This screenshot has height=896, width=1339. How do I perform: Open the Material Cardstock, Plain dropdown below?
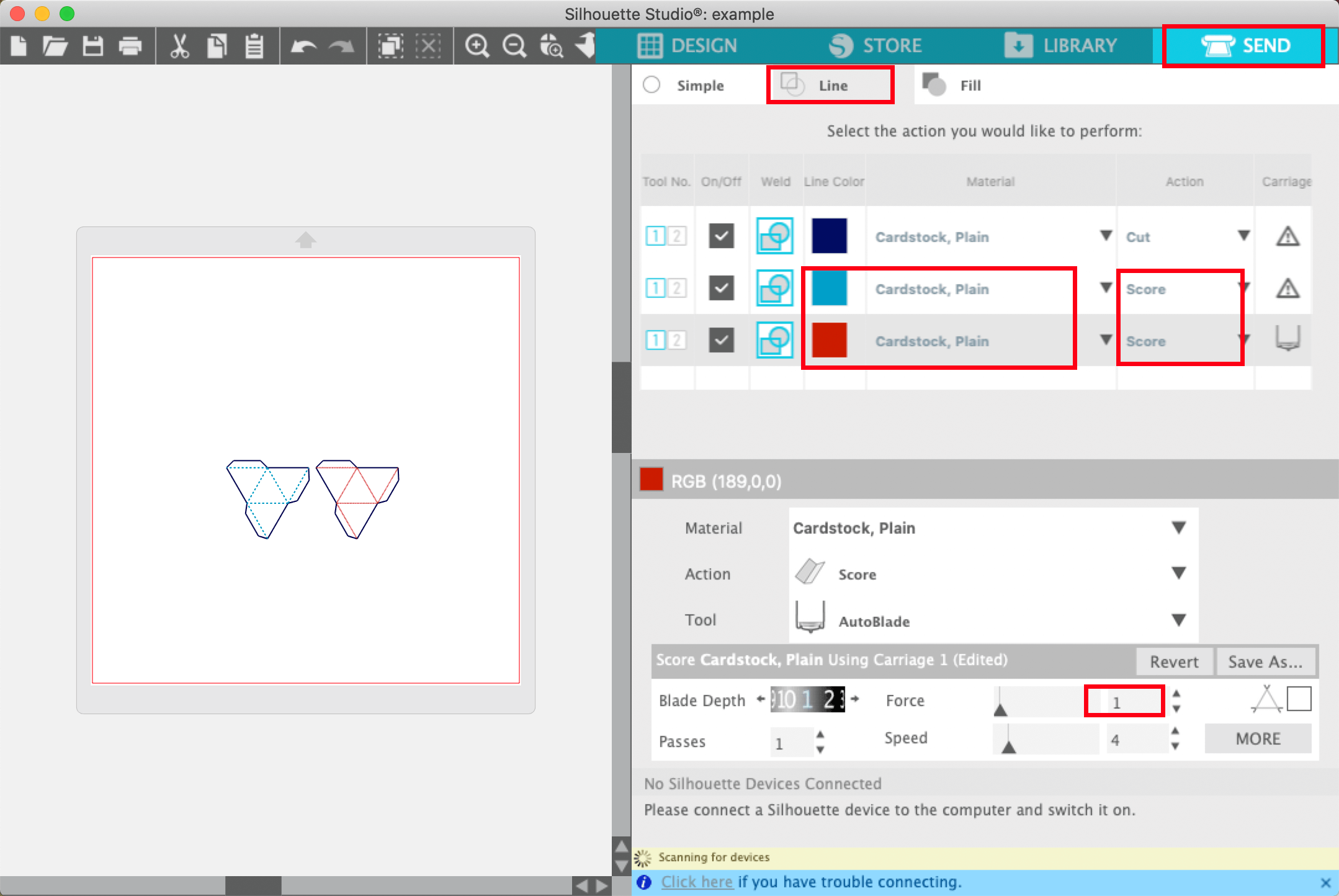1178,527
